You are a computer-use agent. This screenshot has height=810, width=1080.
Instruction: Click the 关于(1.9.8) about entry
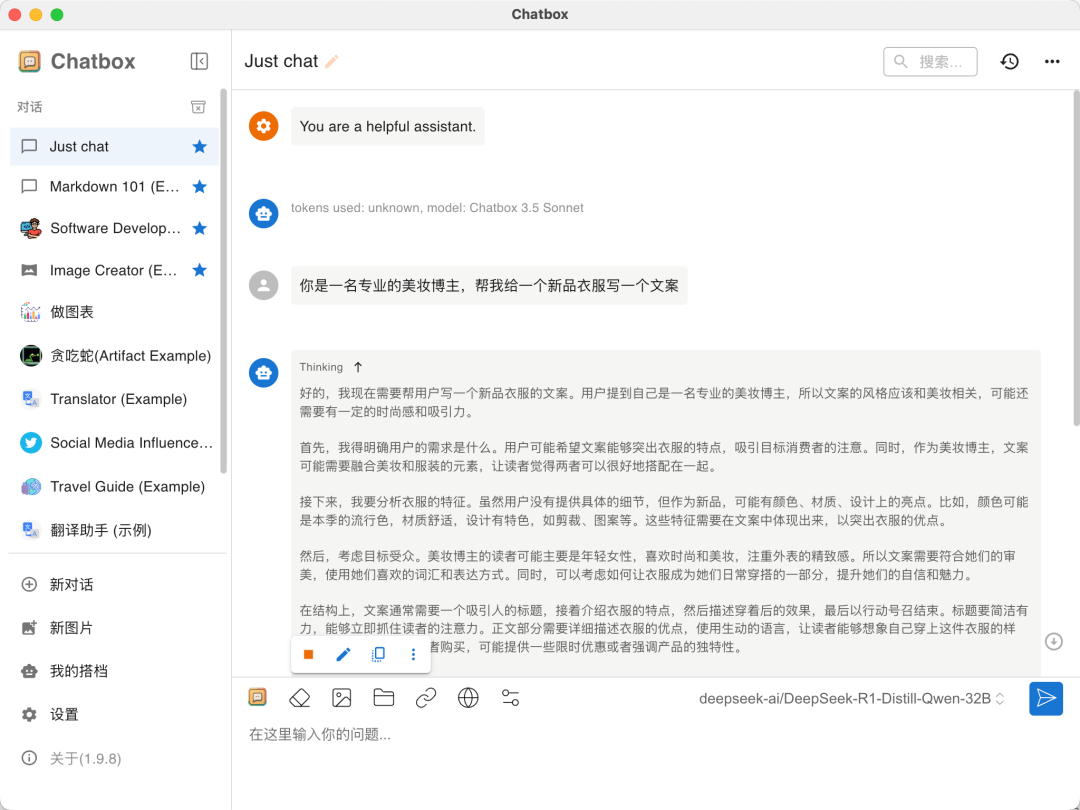[x=114, y=758]
